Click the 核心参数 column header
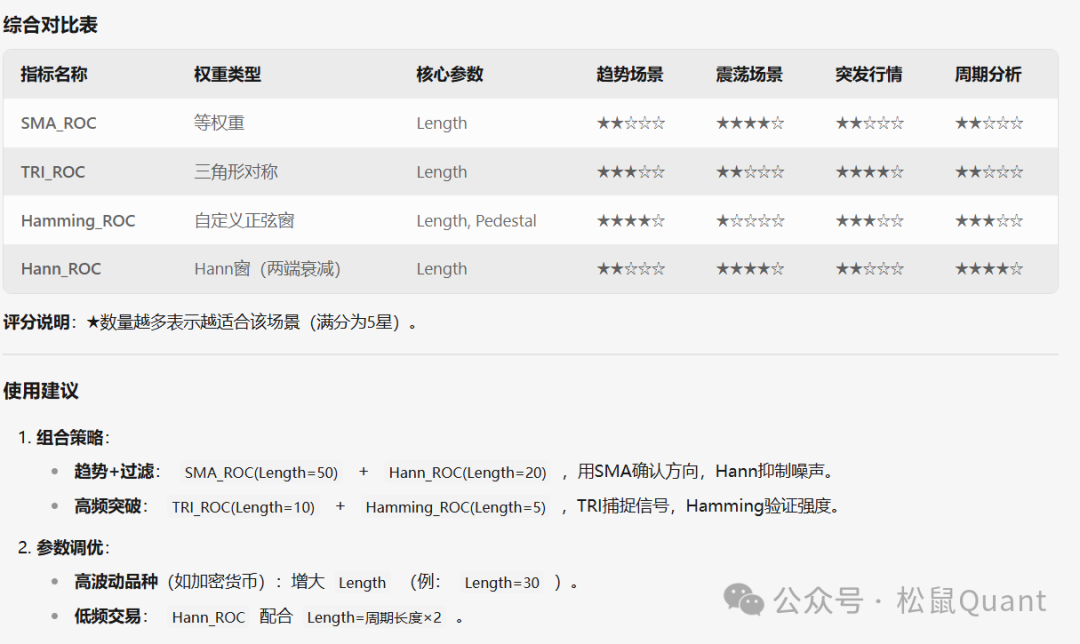 [449, 74]
